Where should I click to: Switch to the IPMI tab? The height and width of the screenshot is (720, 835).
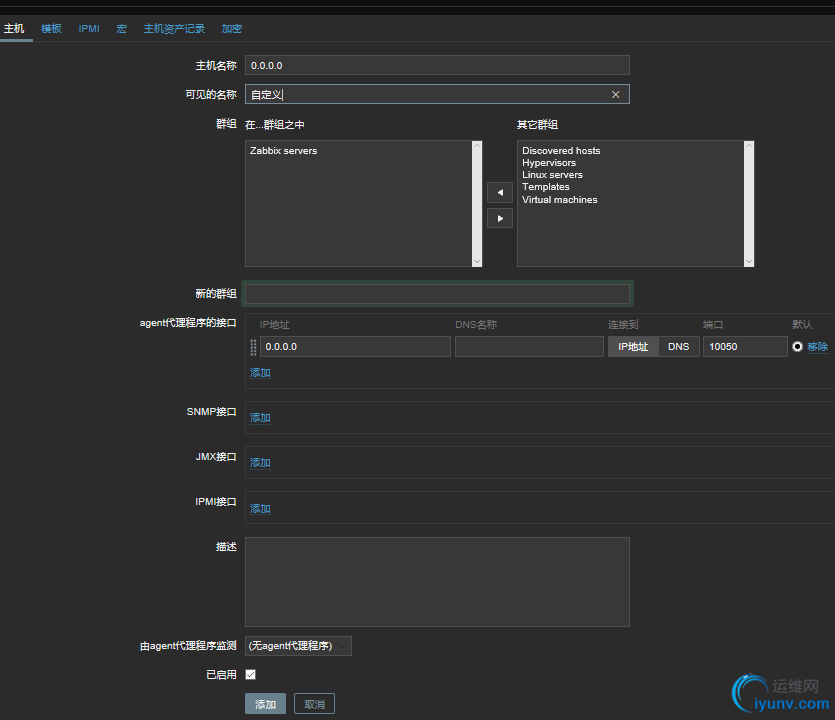[x=89, y=29]
